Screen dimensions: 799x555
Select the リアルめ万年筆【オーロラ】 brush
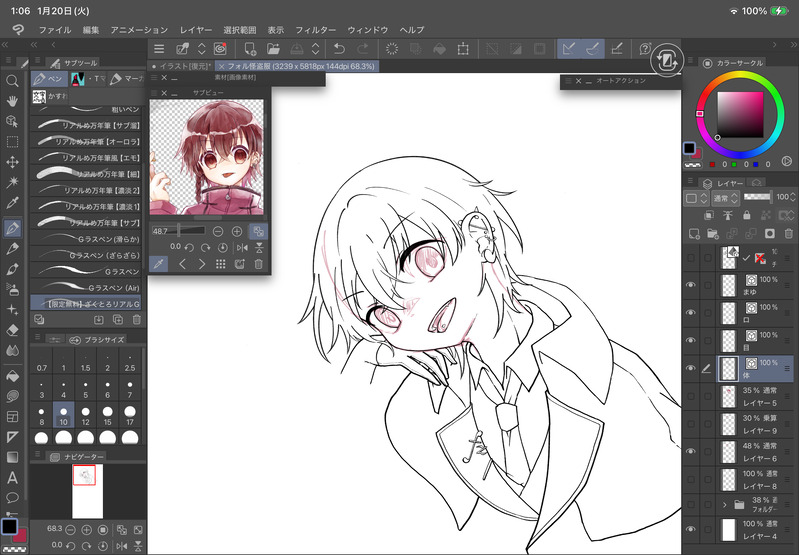click(86, 141)
